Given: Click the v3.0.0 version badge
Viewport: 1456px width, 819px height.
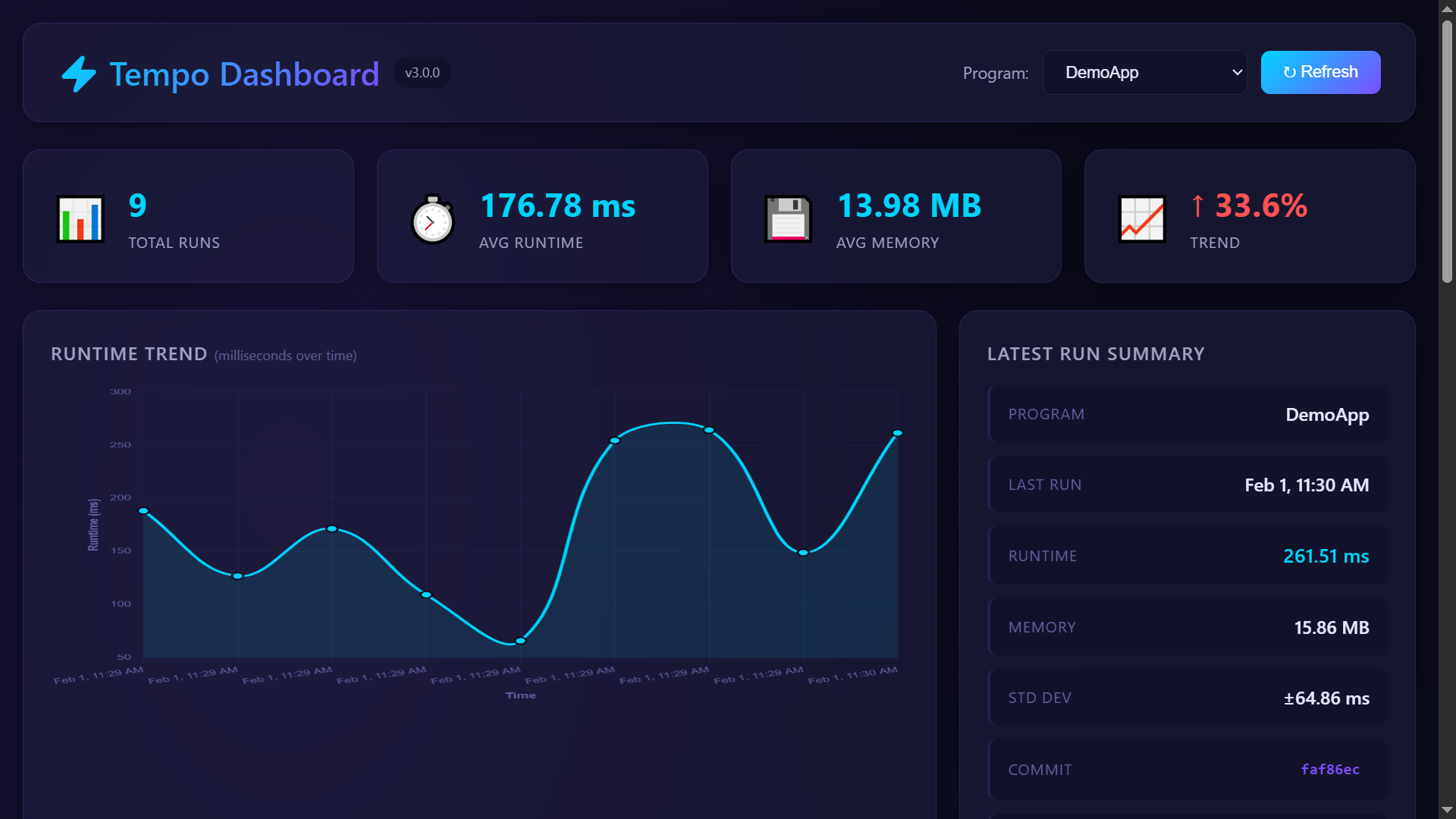Looking at the screenshot, I should pyautogui.click(x=422, y=73).
